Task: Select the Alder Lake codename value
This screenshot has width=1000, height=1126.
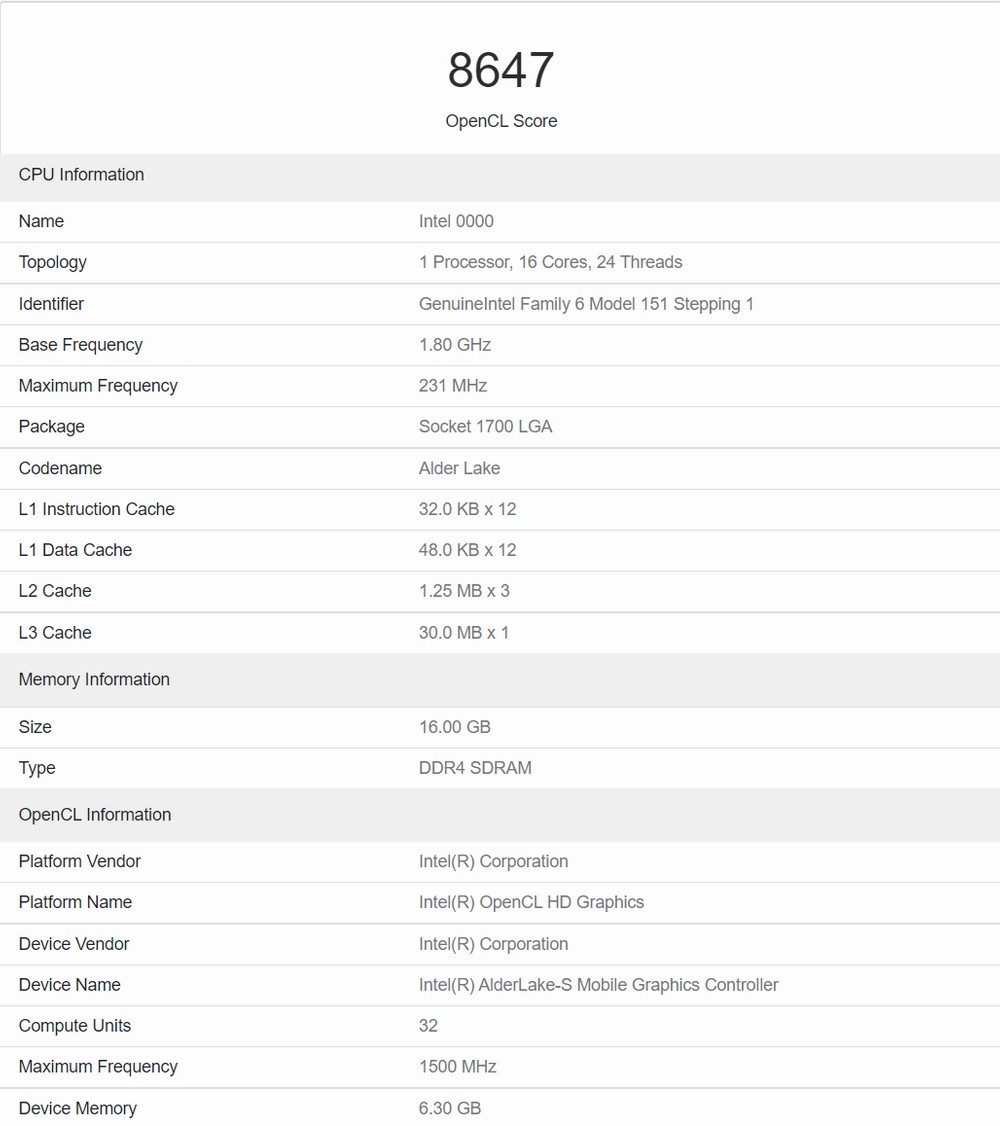Action: [459, 468]
